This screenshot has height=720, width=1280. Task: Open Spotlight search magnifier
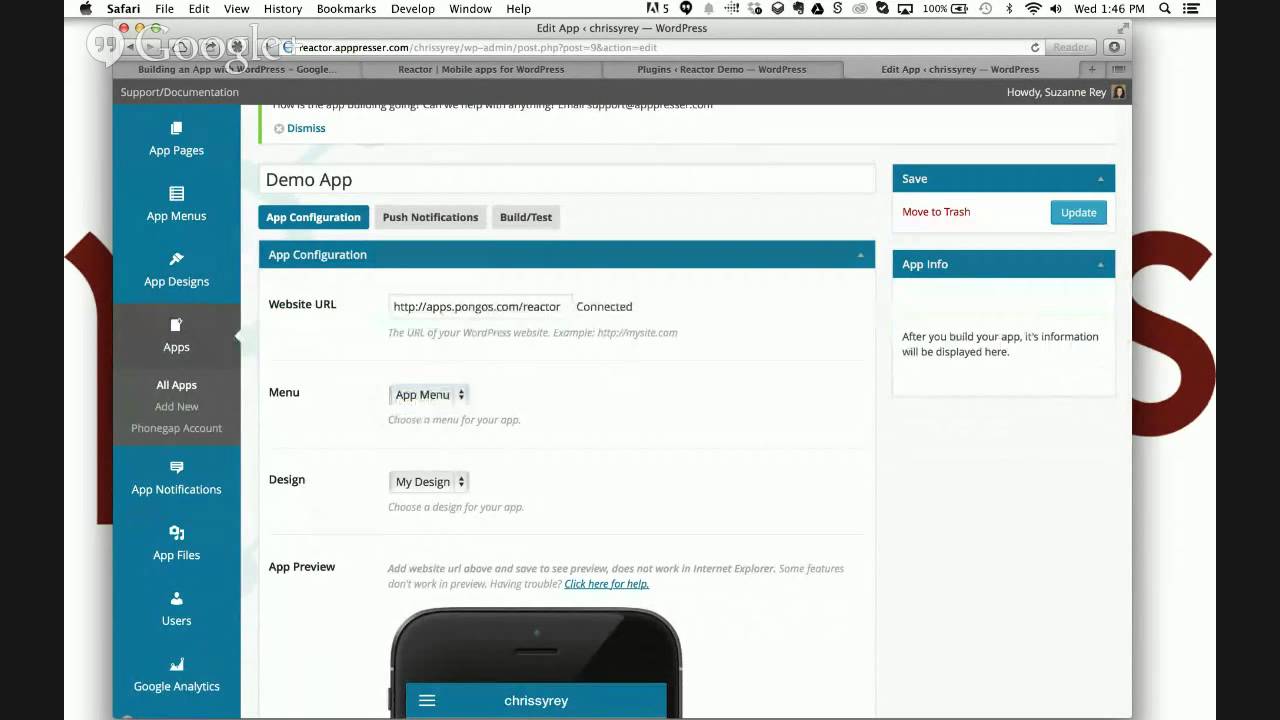click(1165, 9)
